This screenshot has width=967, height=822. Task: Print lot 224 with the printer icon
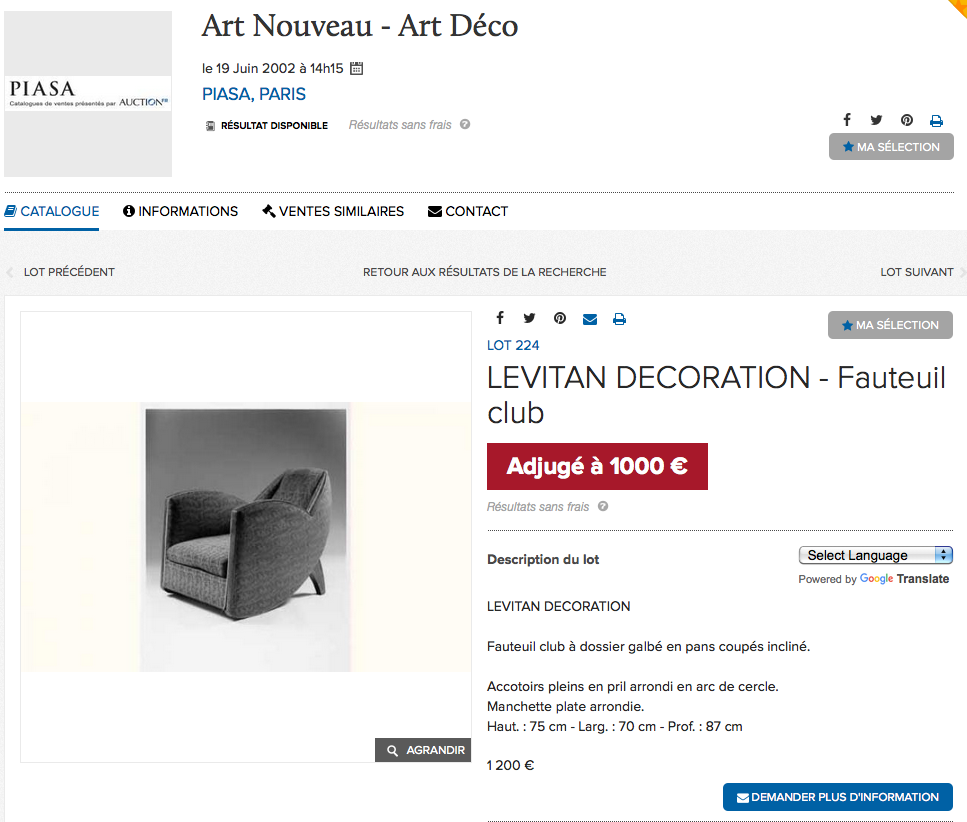pyautogui.click(x=620, y=319)
